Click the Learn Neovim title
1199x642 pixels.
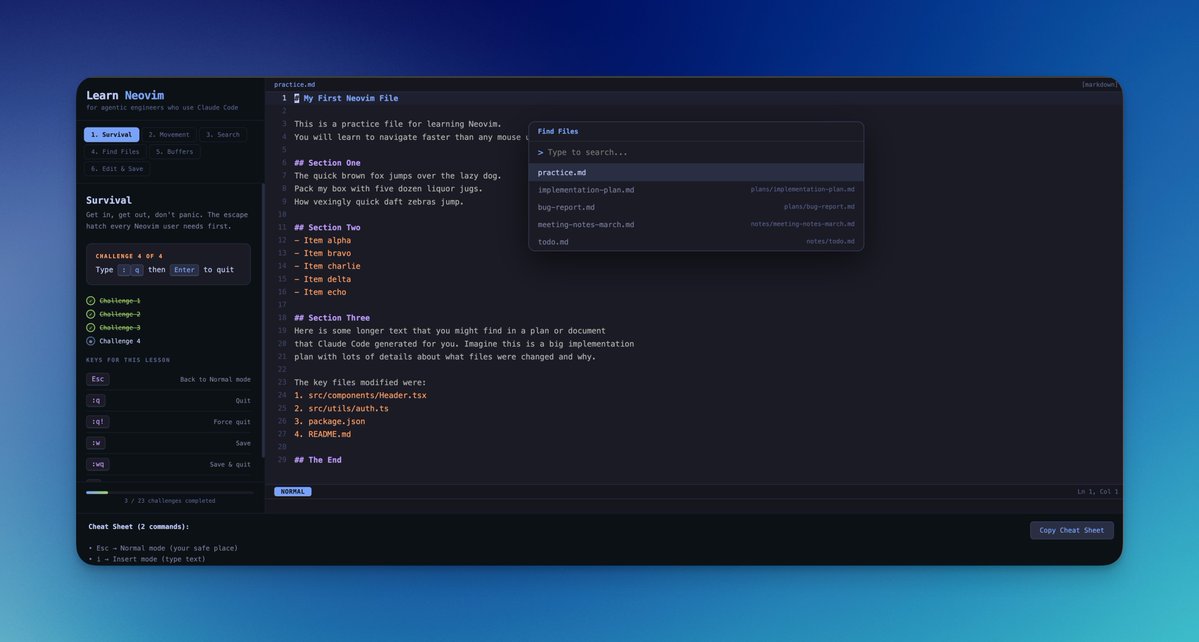tap(125, 96)
